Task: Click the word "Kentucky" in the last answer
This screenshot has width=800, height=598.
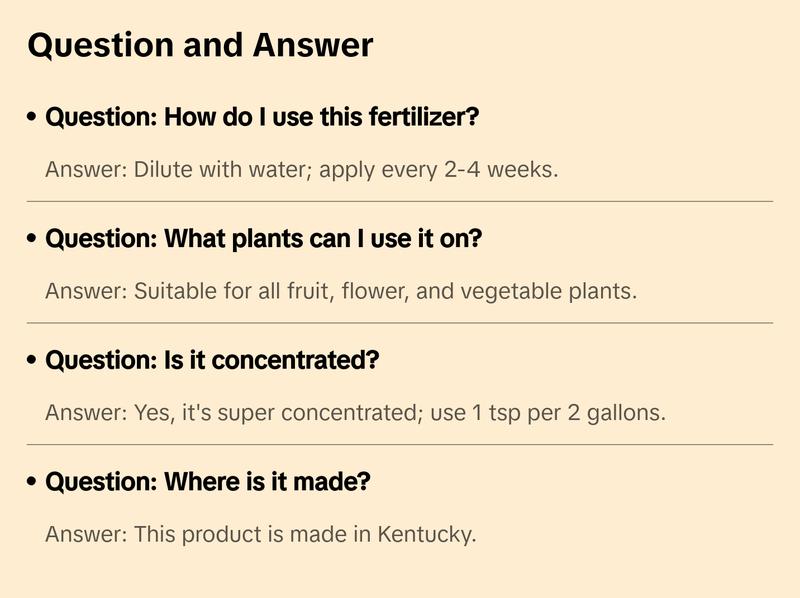Action: [425, 535]
